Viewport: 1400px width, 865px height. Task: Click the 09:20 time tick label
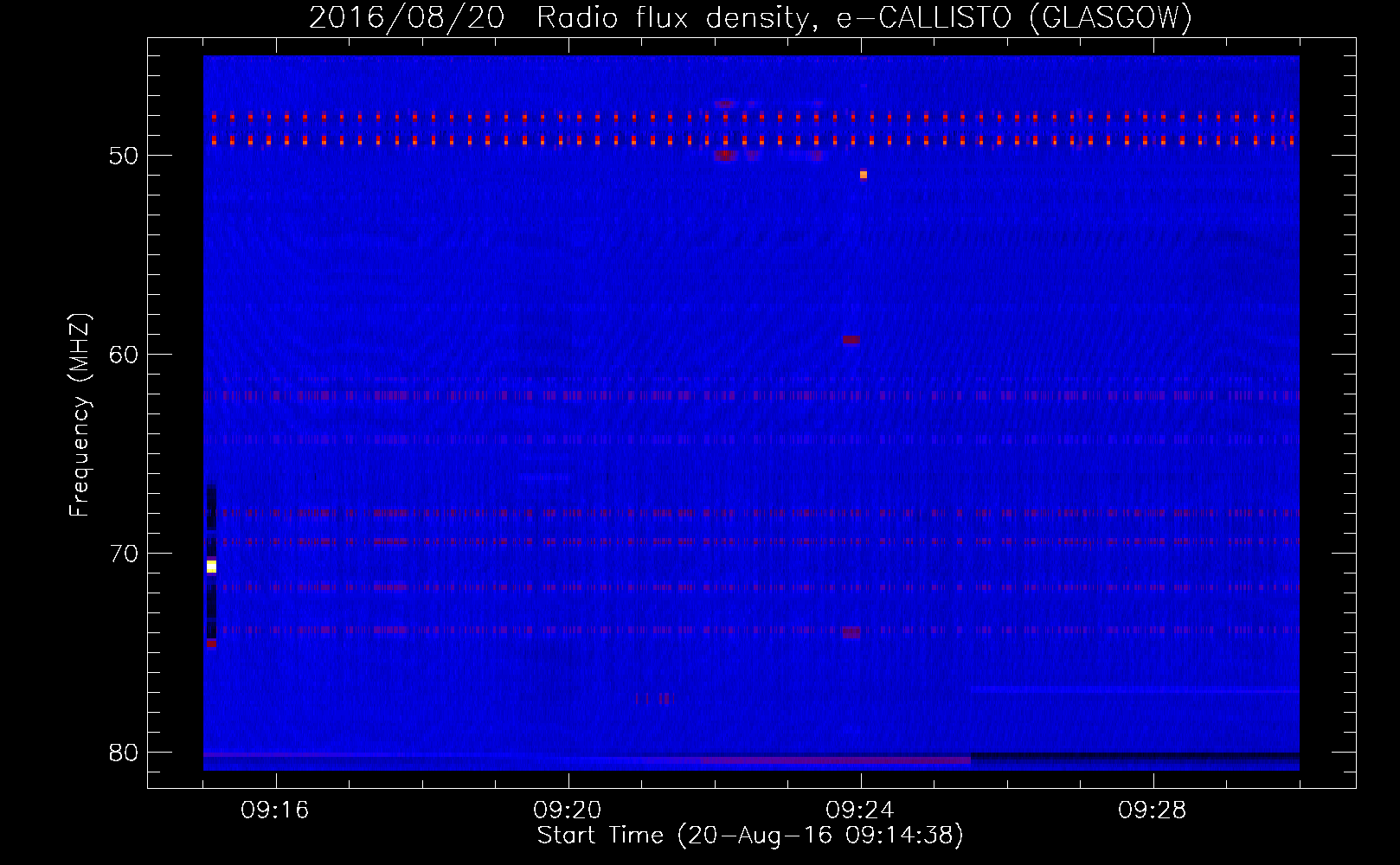pyautogui.click(x=568, y=811)
